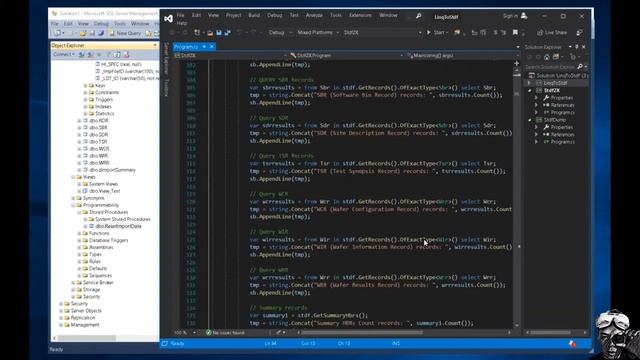Expand the Server Objects node
Screen dimensions: 640x360
61,311
